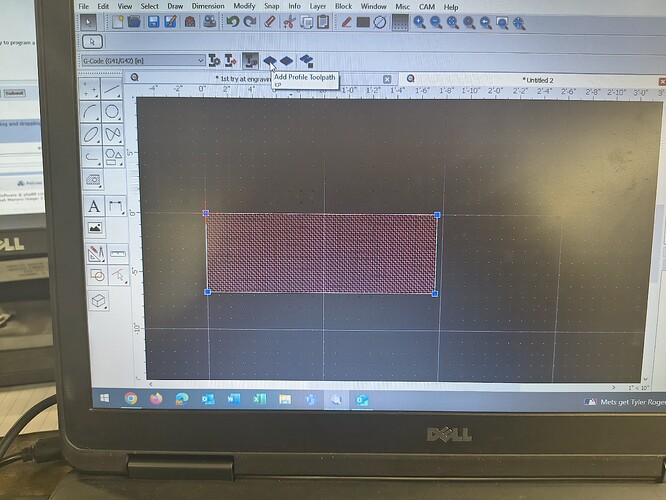
Task: Click the pan-zoom icon at toolbar end
Action: [x=519, y=23]
